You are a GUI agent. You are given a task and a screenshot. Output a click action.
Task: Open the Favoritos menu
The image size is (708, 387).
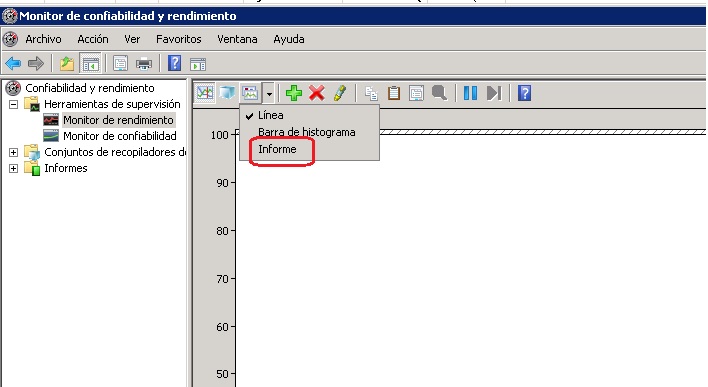point(178,39)
